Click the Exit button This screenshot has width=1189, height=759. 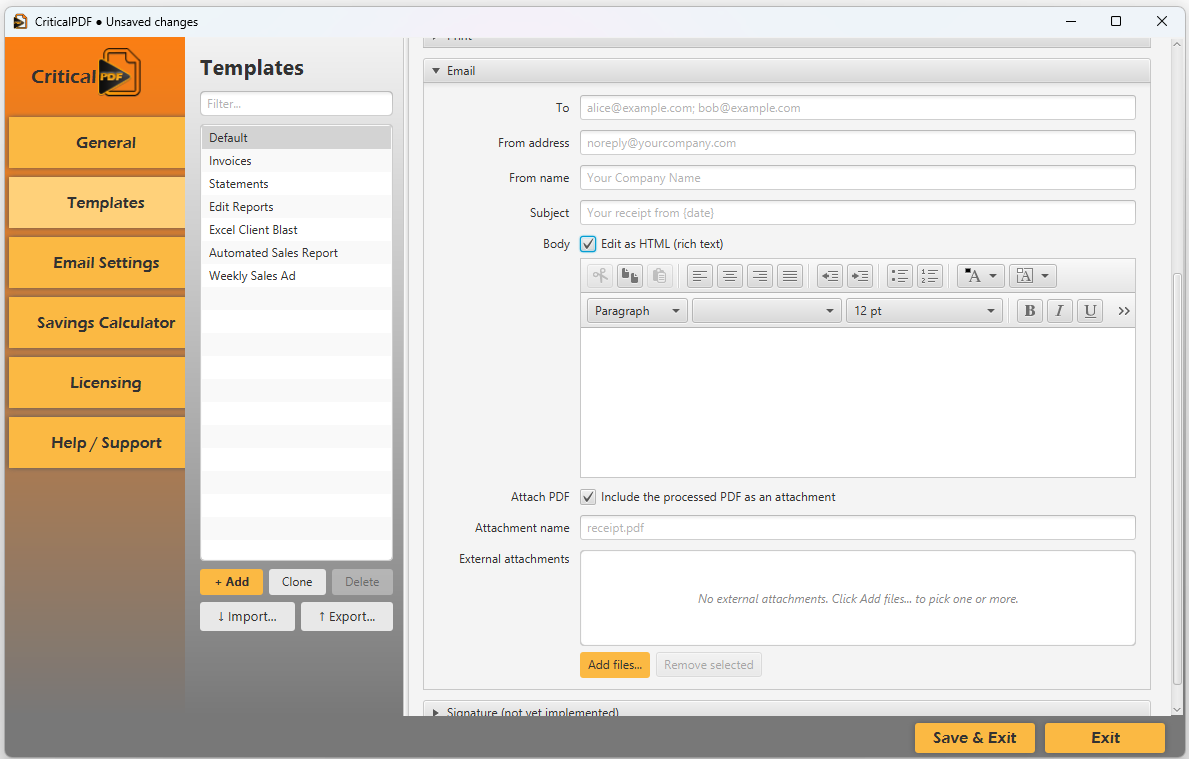tap(1105, 738)
